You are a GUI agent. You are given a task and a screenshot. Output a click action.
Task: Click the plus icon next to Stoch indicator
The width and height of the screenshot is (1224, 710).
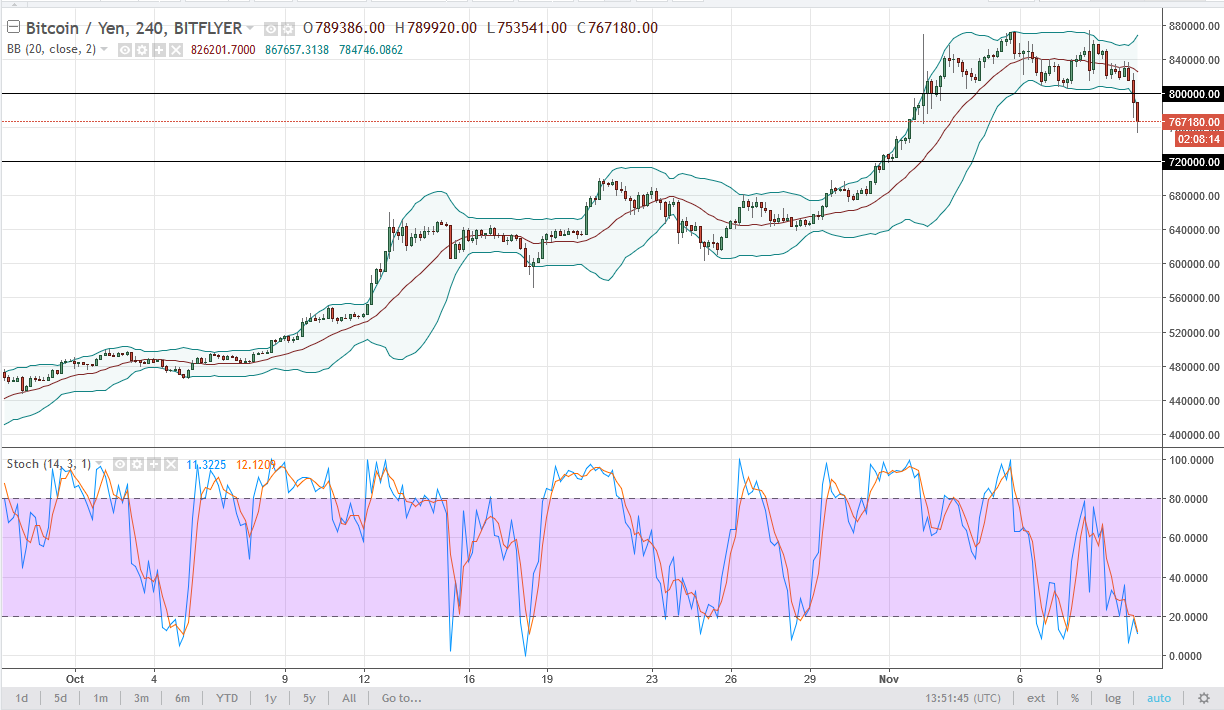[154, 464]
